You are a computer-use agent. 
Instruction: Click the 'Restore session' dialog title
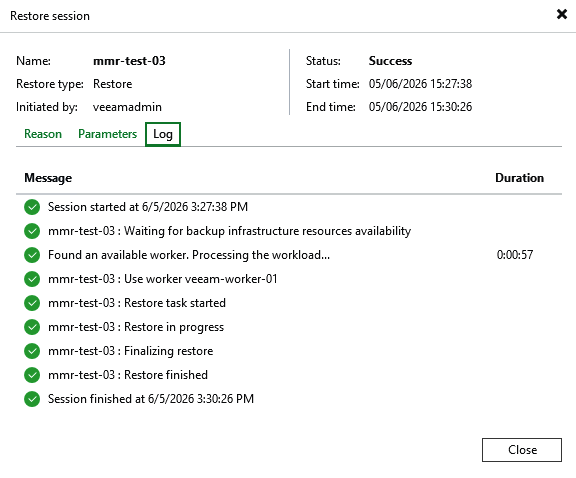tap(50, 16)
